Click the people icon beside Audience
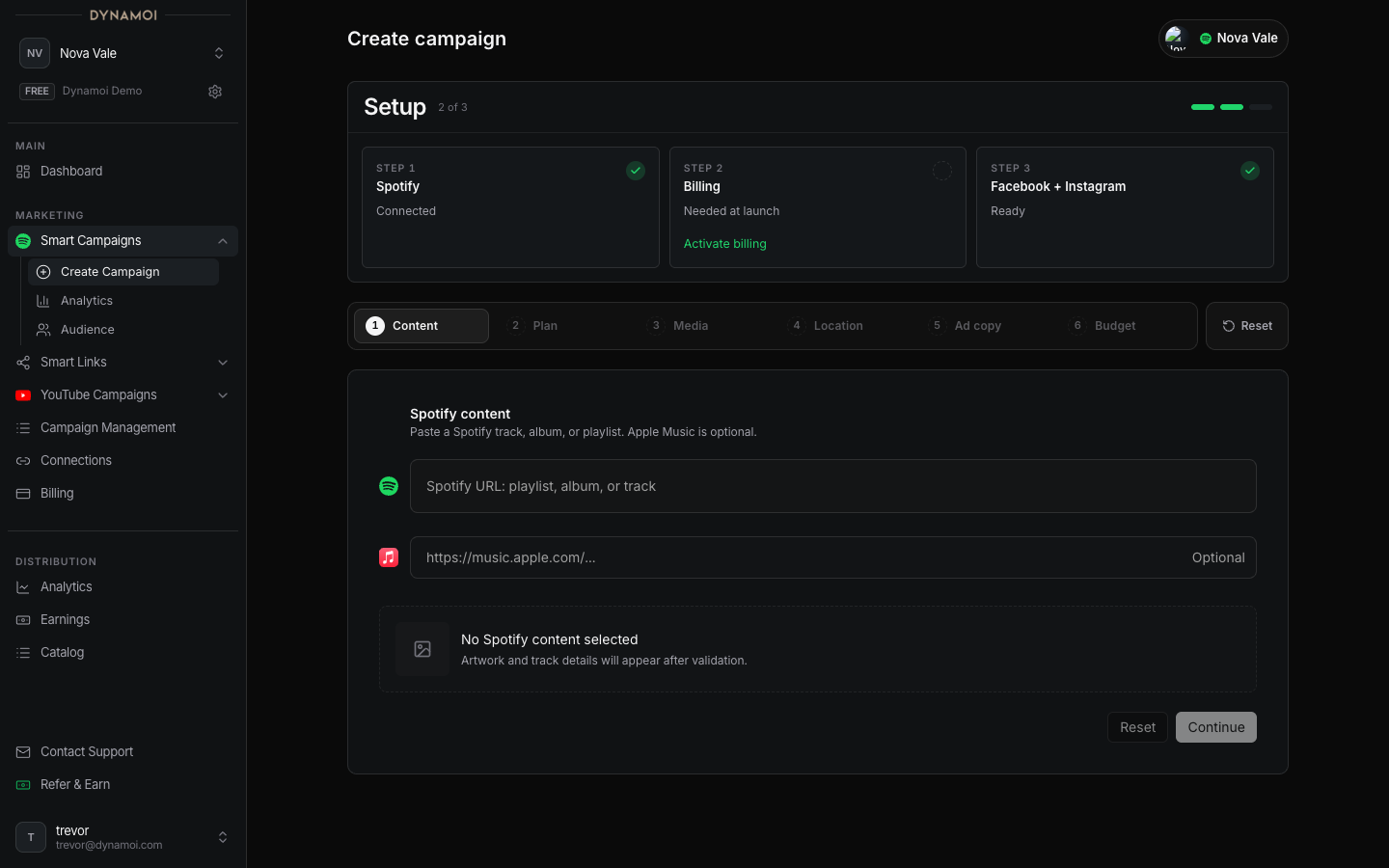This screenshot has height=868, width=1389. pos(43,330)
